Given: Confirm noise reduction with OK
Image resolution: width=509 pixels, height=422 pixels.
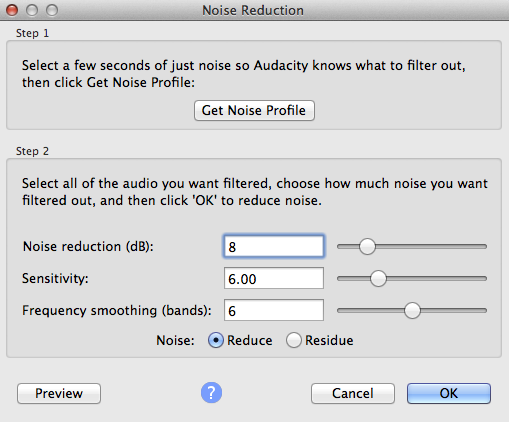Looking at the screenshot, I should (449, 393).
